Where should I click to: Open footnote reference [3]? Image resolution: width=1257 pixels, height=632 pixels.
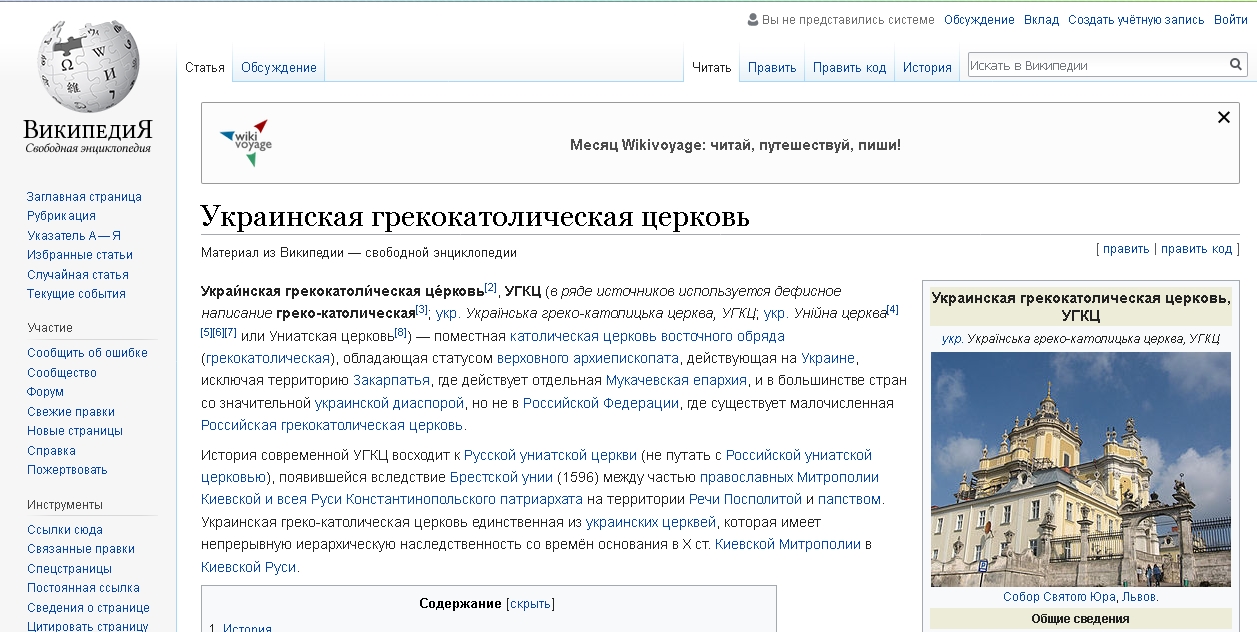(422, 309)
